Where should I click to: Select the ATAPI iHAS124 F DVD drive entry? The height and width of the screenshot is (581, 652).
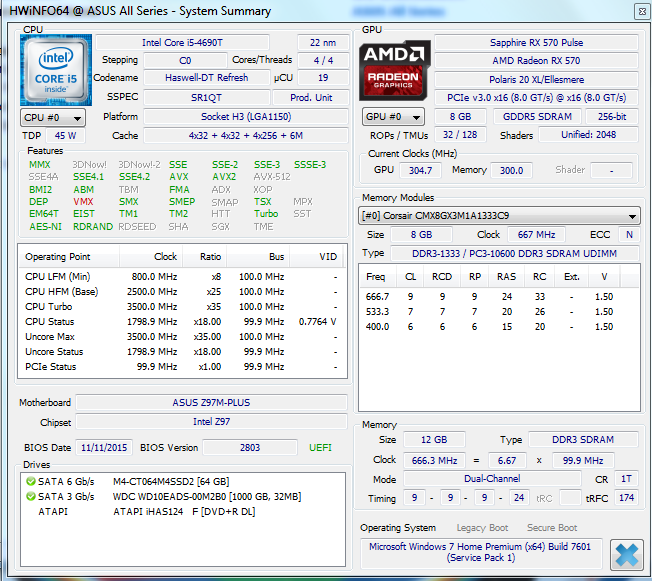tap(184, 512)
